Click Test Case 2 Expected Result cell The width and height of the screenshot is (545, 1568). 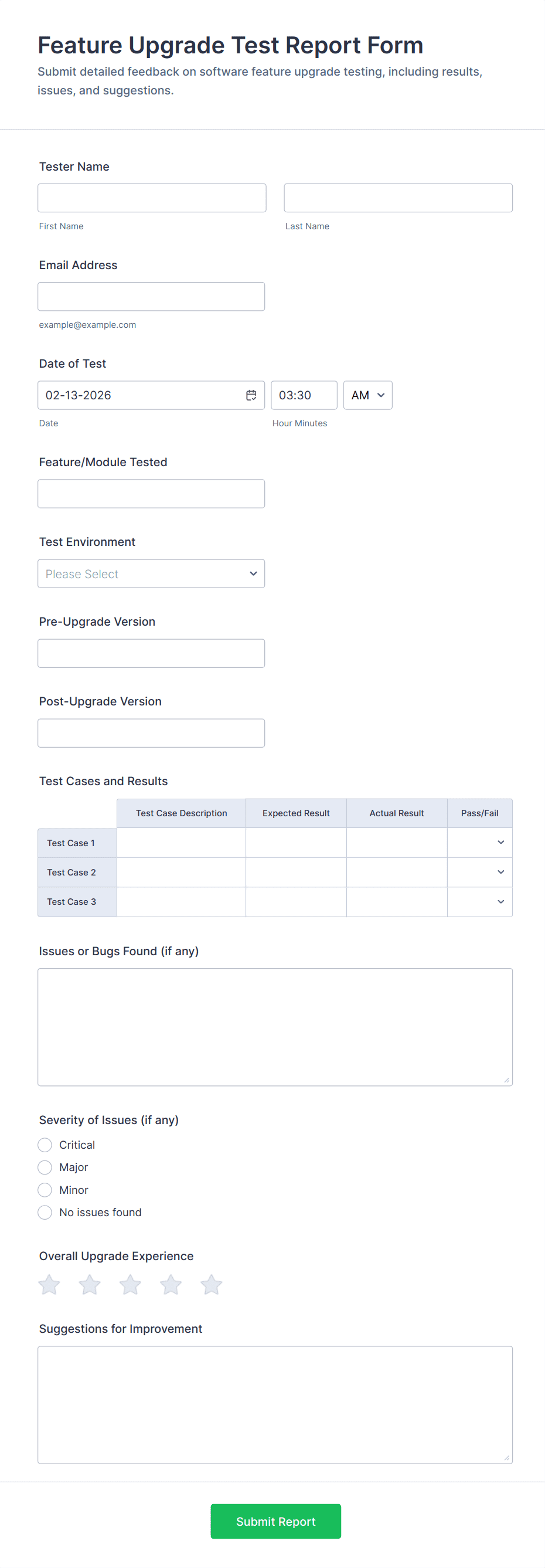pos(295,873)
